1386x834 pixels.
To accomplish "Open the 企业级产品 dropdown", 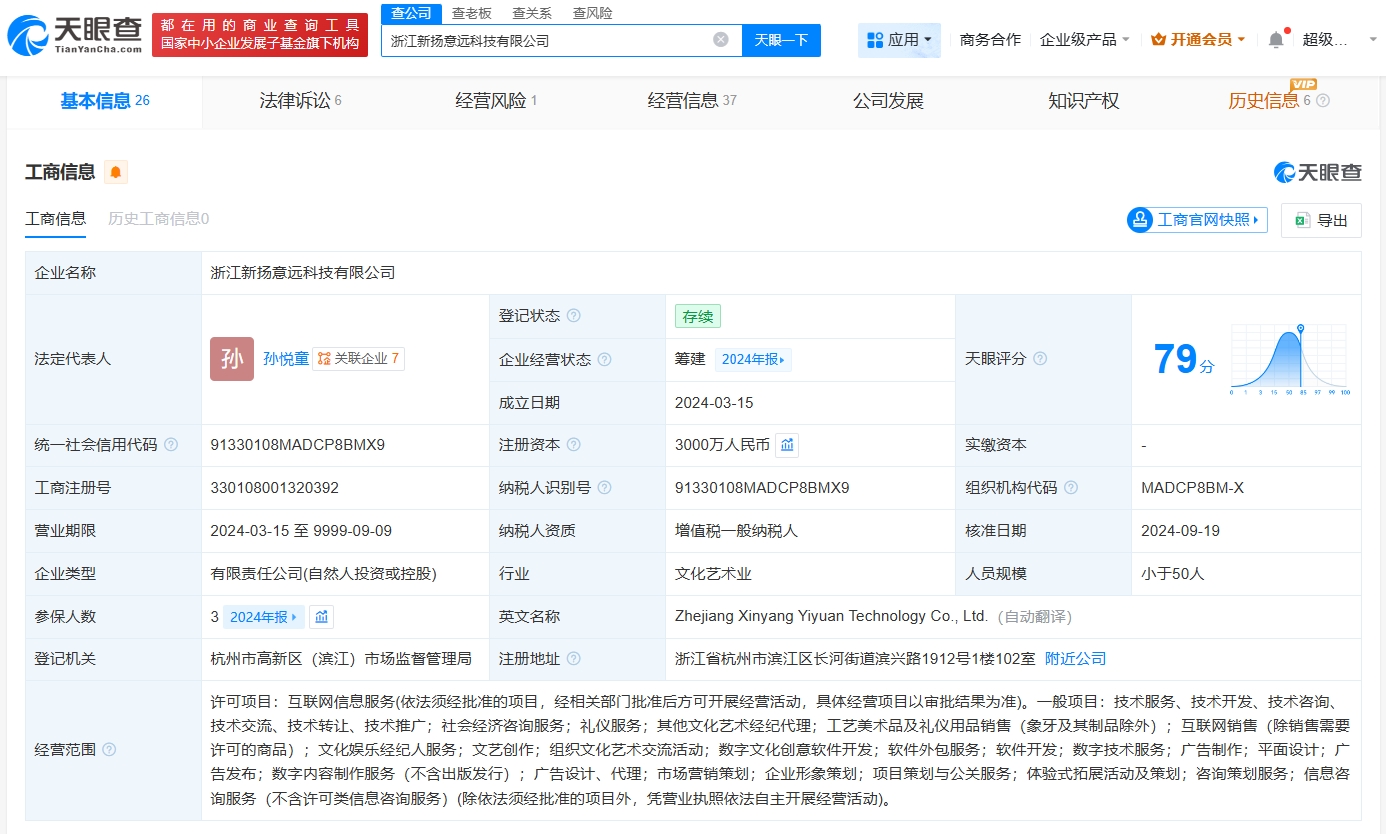I will tap(1084, 40).
